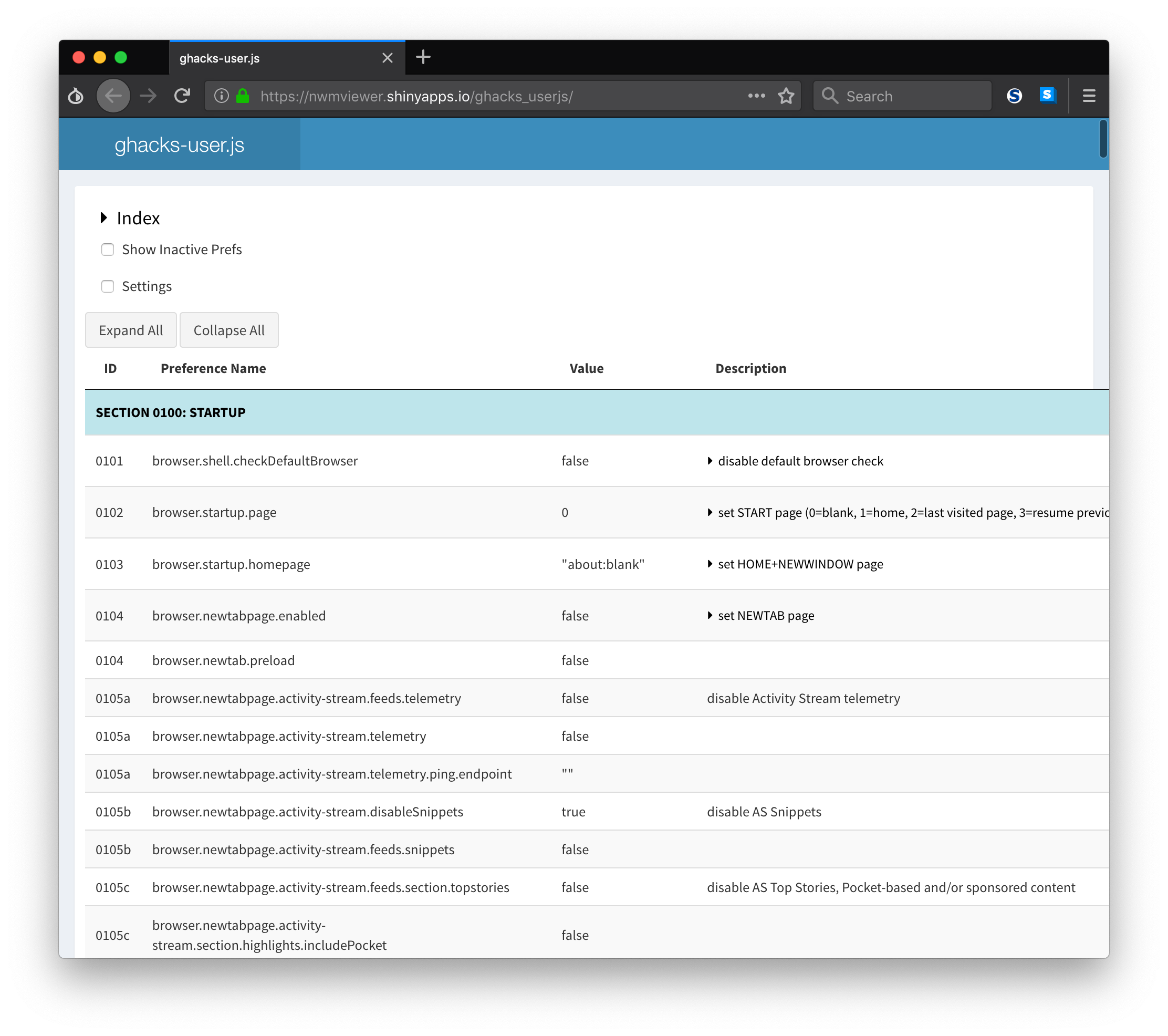1168x1036 pixels.
Task: Open site information via the green padlock icon
Action: click(242, 96)
